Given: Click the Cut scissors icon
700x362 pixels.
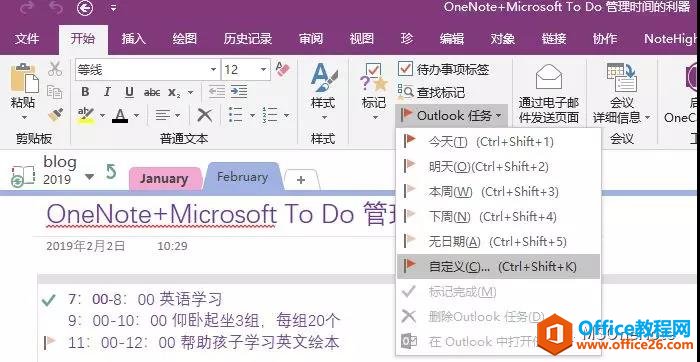Looking at the screenshot, I should pos(55,69).
